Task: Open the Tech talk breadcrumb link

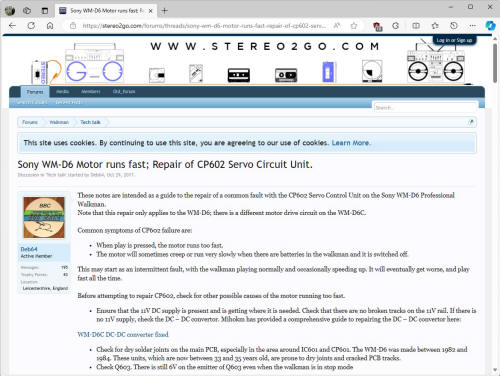Action: pos(90,122)
